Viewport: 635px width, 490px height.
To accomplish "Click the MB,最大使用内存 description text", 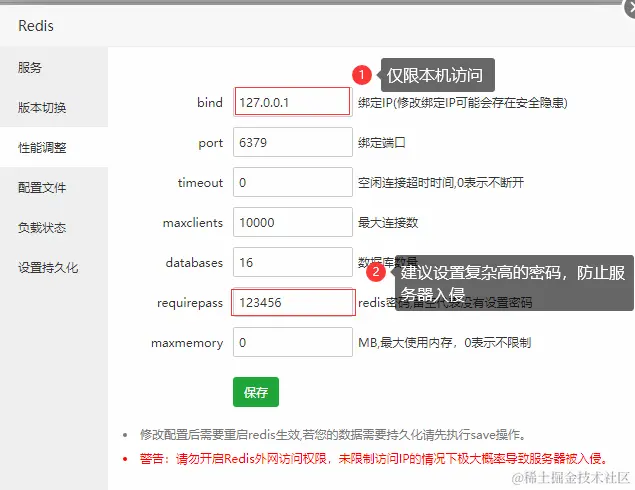I will (x=444, y=343).
